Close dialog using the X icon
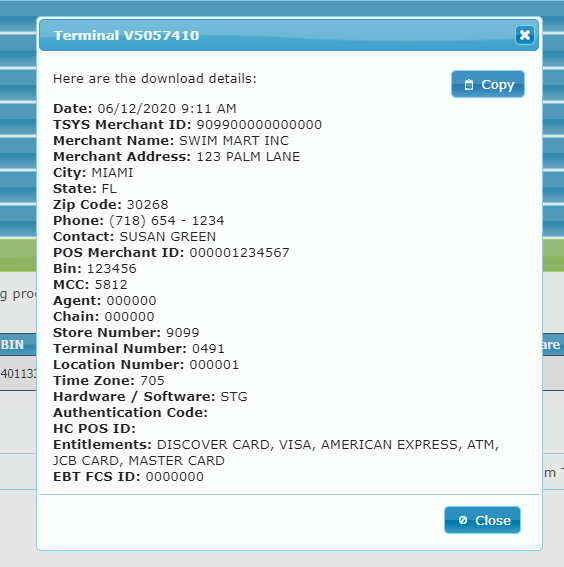This screenshot has height=567, width=564. [x=525, y=35]
